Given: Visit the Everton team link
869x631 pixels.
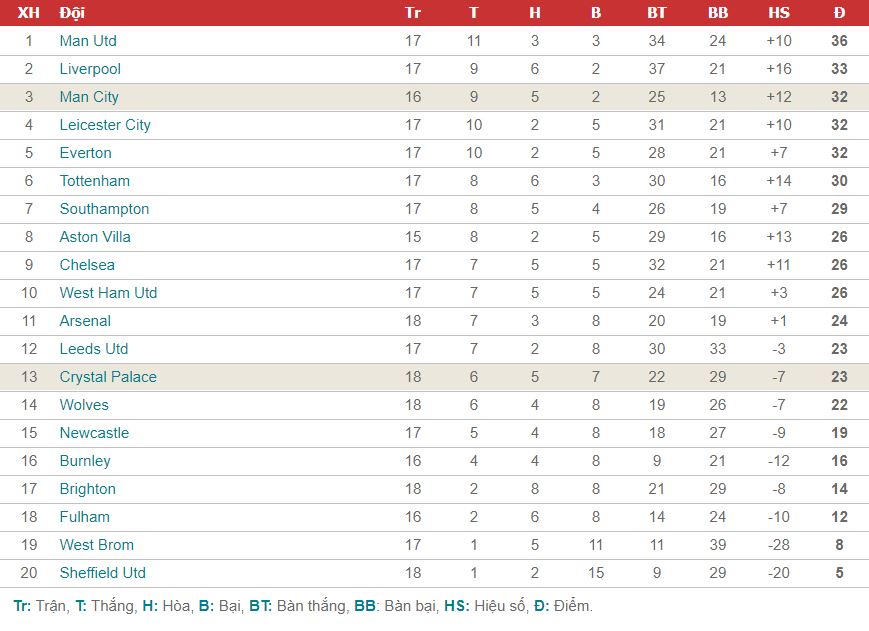Looking at the screenshot, I should tap(86, 153).
